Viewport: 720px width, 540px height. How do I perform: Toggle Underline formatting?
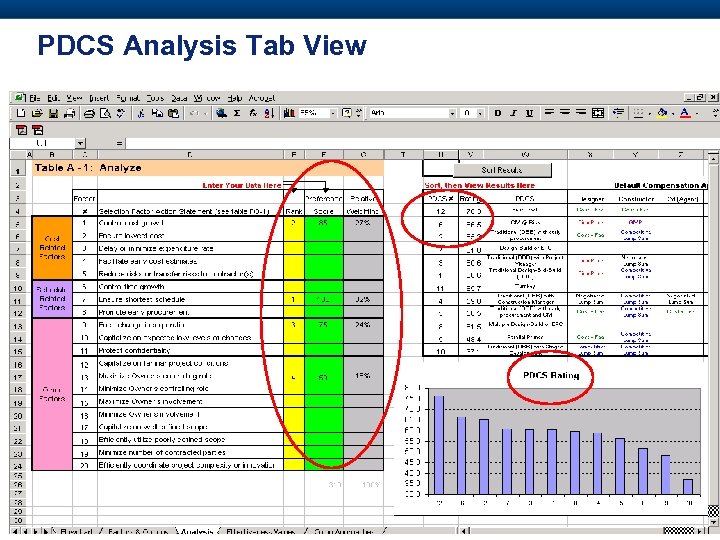tap(529, 113)
